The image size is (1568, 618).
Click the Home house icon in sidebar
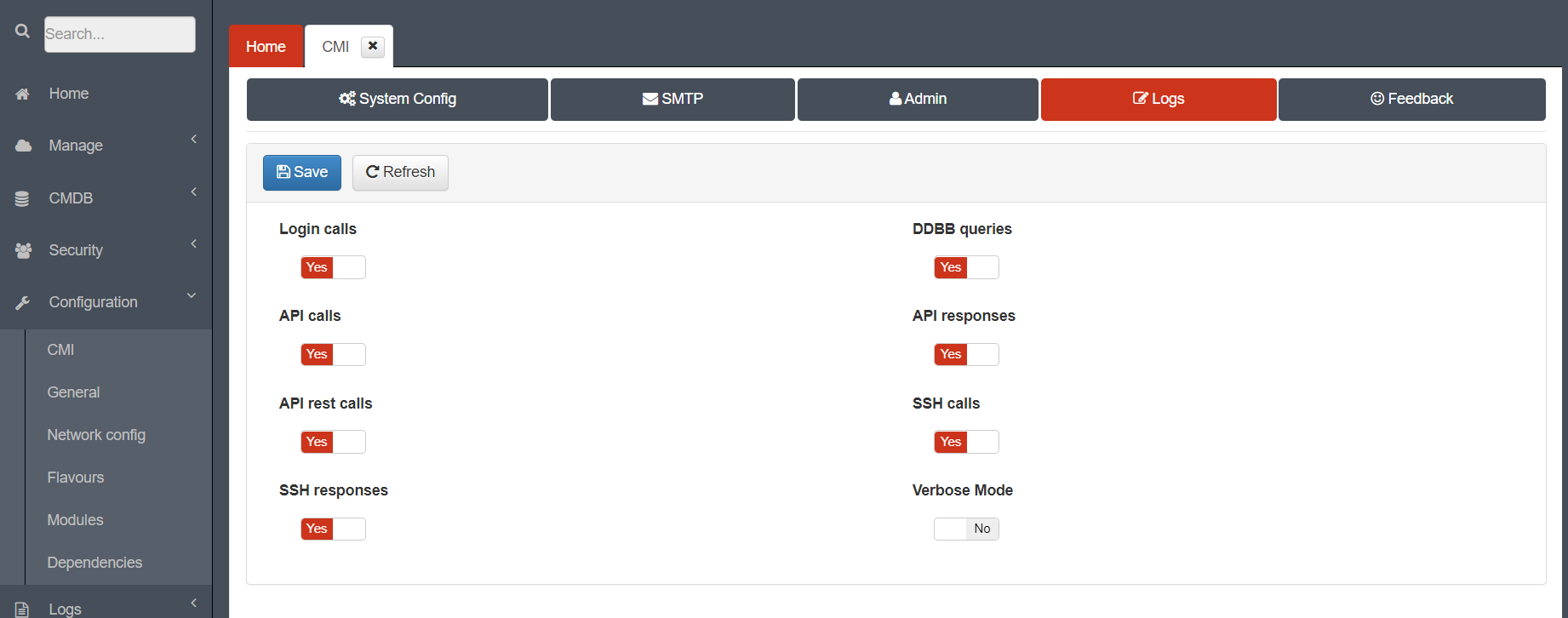click(23, 94)
